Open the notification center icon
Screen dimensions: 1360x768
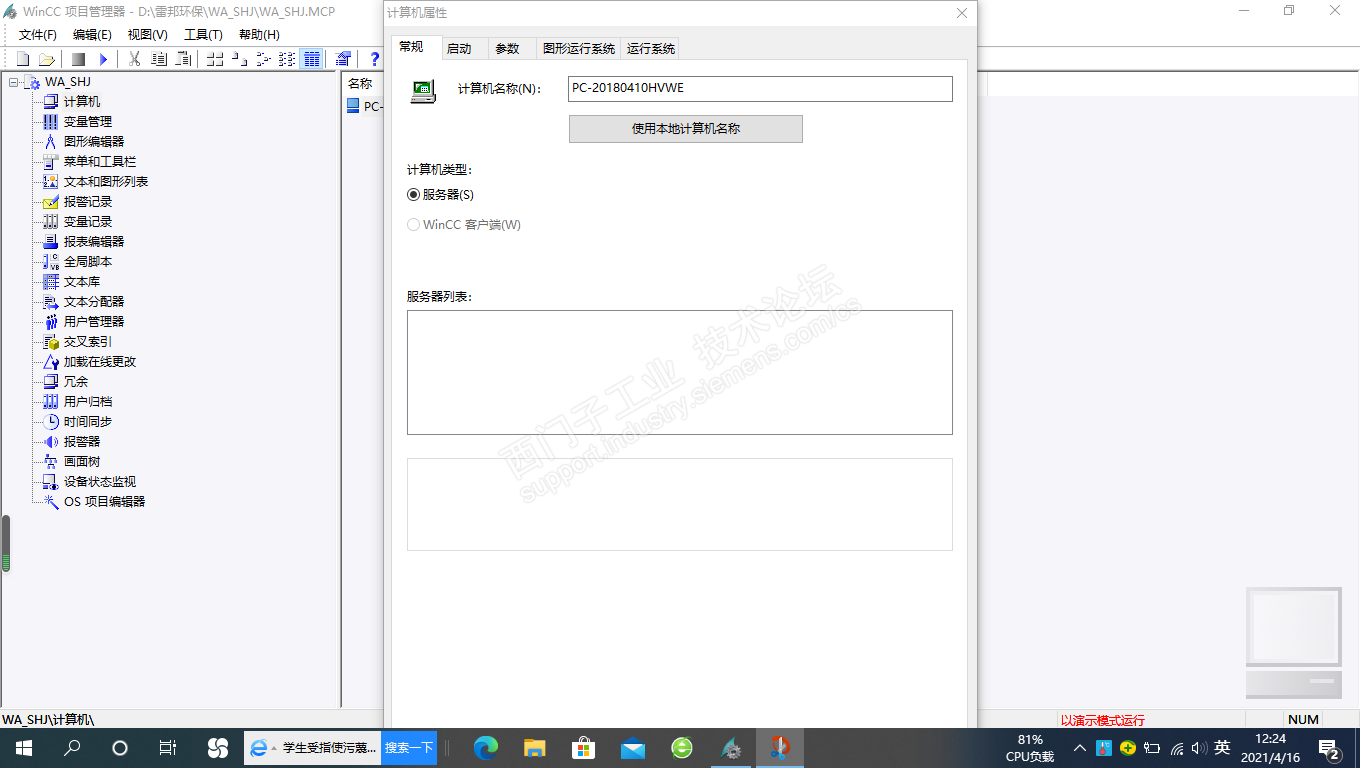tap(1330, 747)
